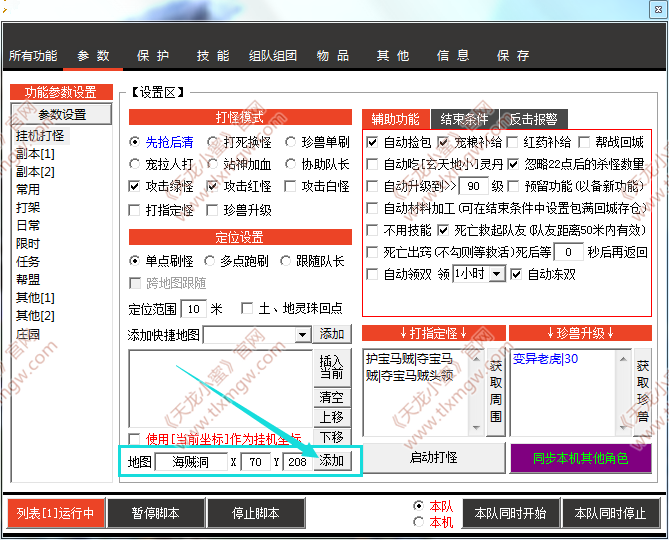Select 庄园 in the function list
This screenshot has width=669, height=540.
[28, 334]
